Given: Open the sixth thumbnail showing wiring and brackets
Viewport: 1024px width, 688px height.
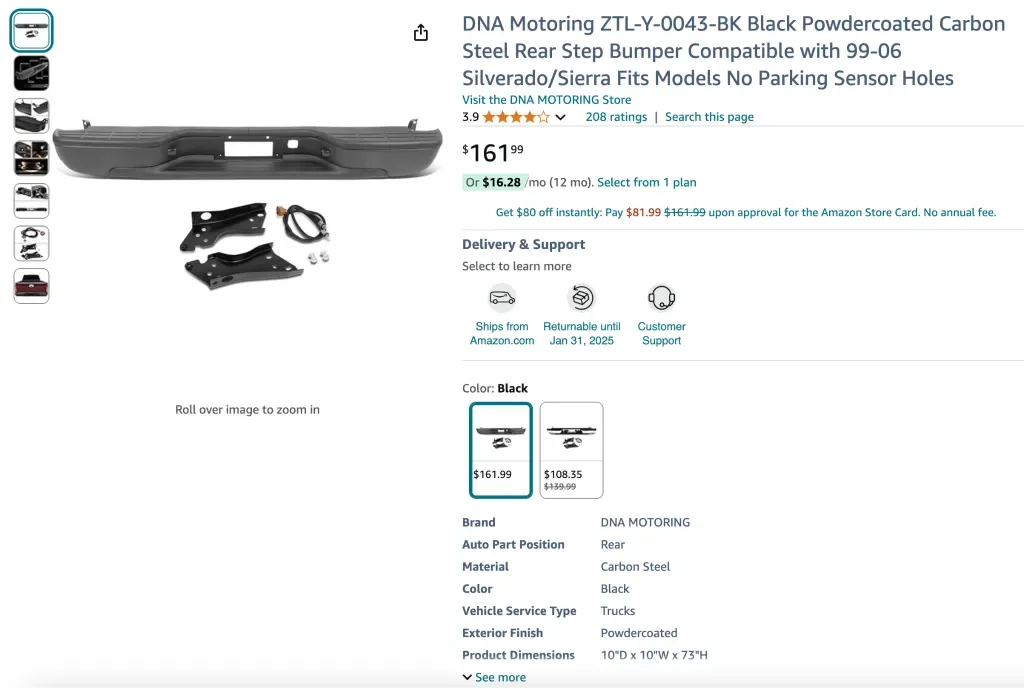Looking at the screenshot, I should point(31,243).
